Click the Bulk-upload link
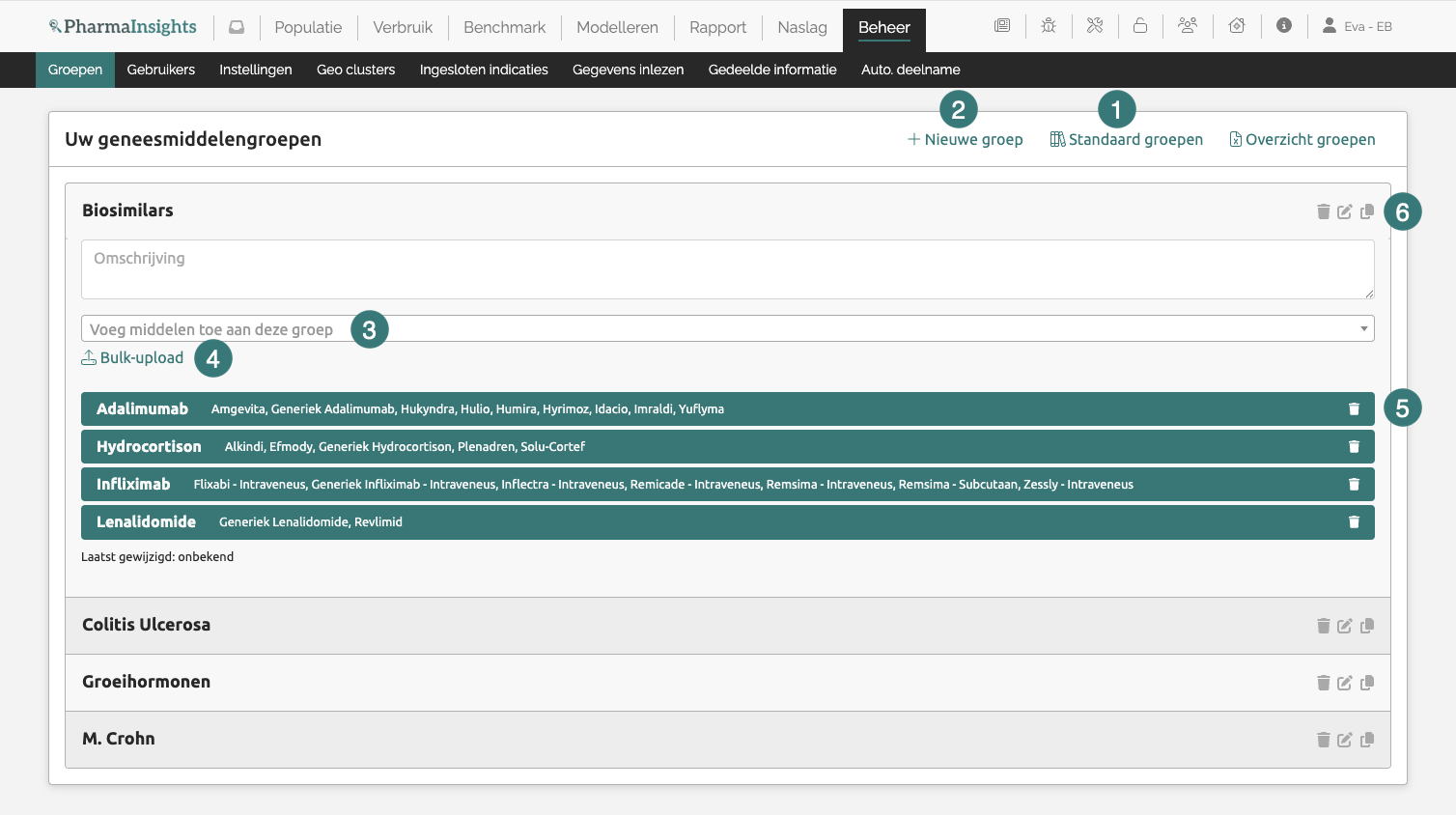Viewport: 1456px width, 815px height. 132,357
